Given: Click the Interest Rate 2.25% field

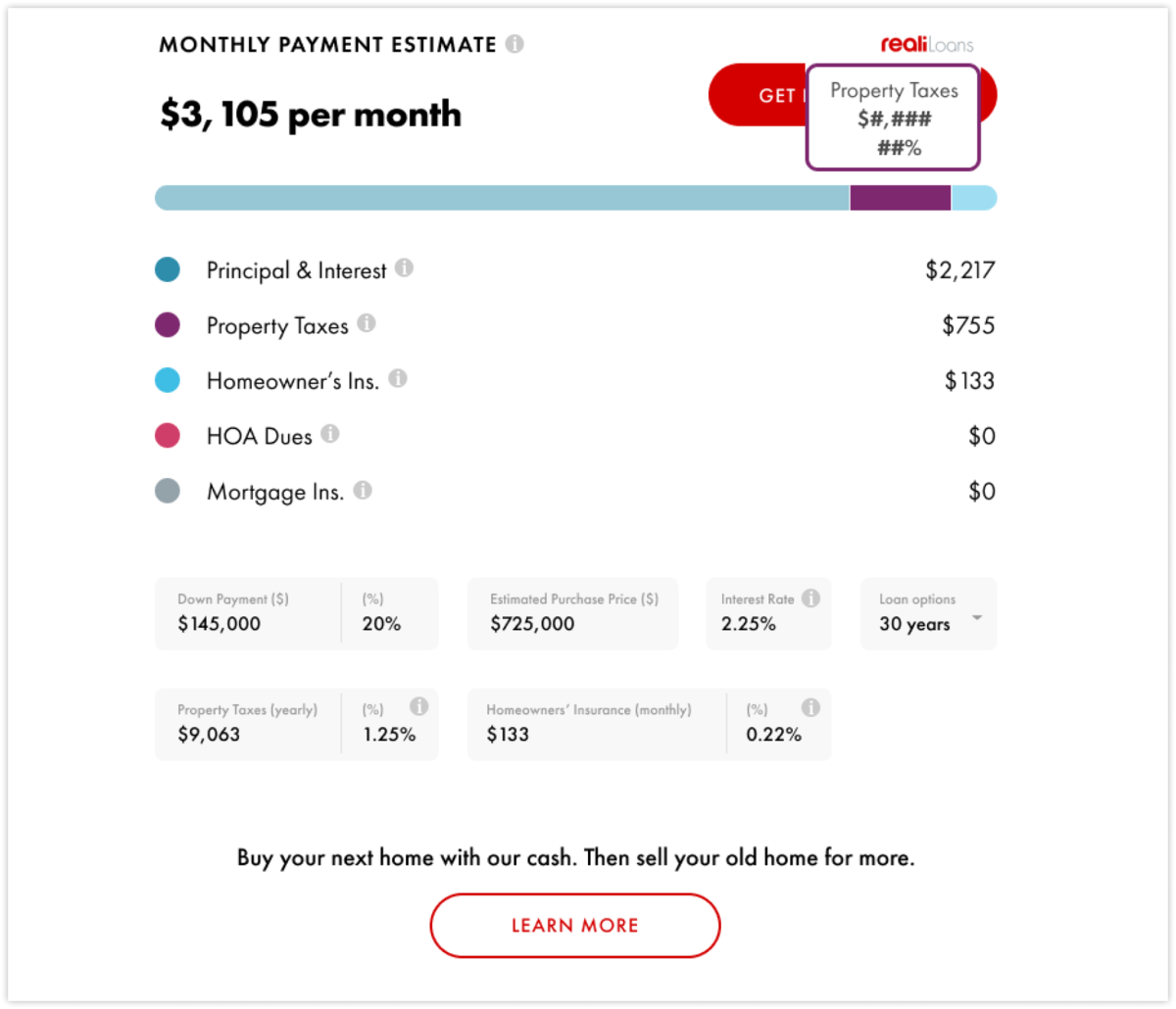Looking at the screenshot, I should tap(768, 614).
